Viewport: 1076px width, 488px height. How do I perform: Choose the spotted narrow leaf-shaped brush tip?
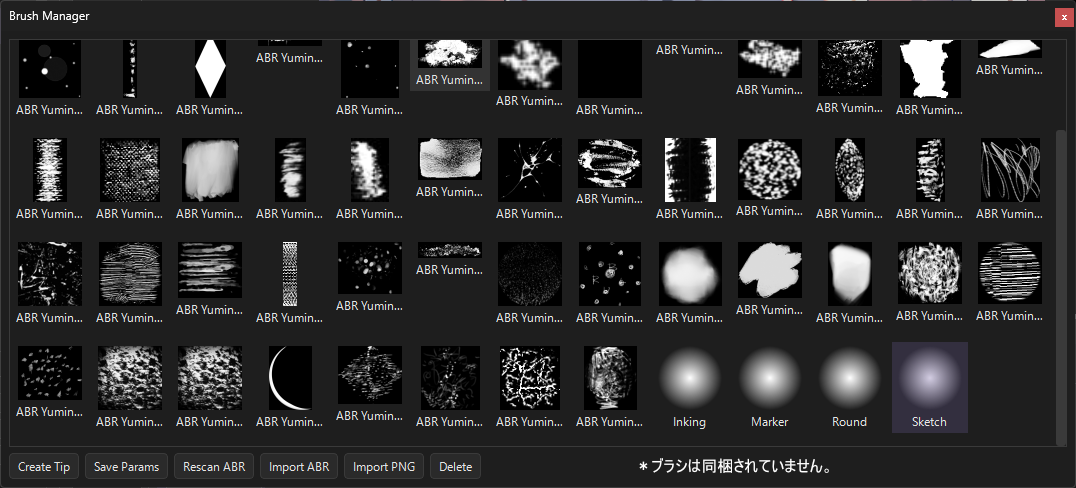click(850, 170)
